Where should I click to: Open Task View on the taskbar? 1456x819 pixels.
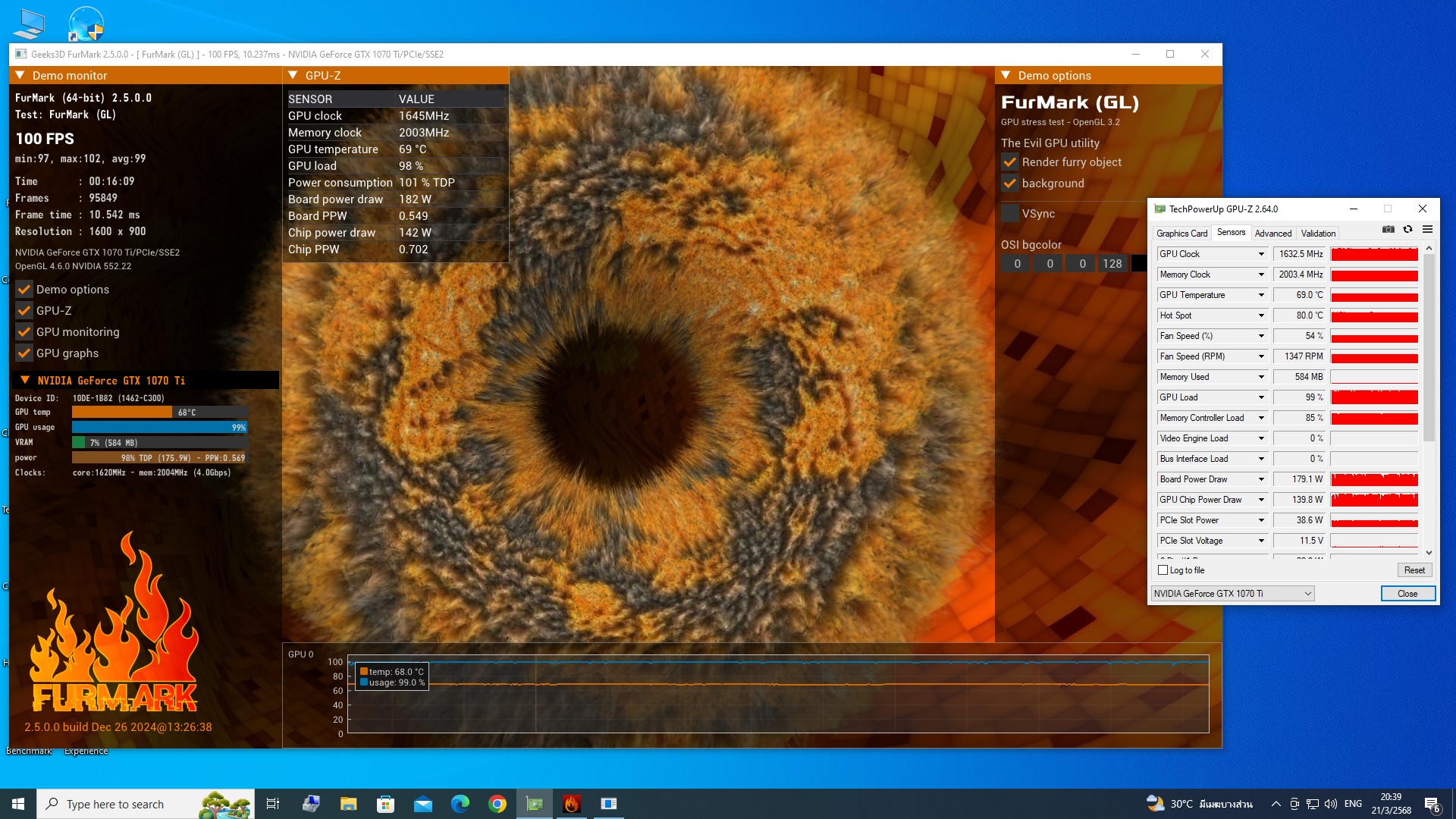[x=273, y=804]
